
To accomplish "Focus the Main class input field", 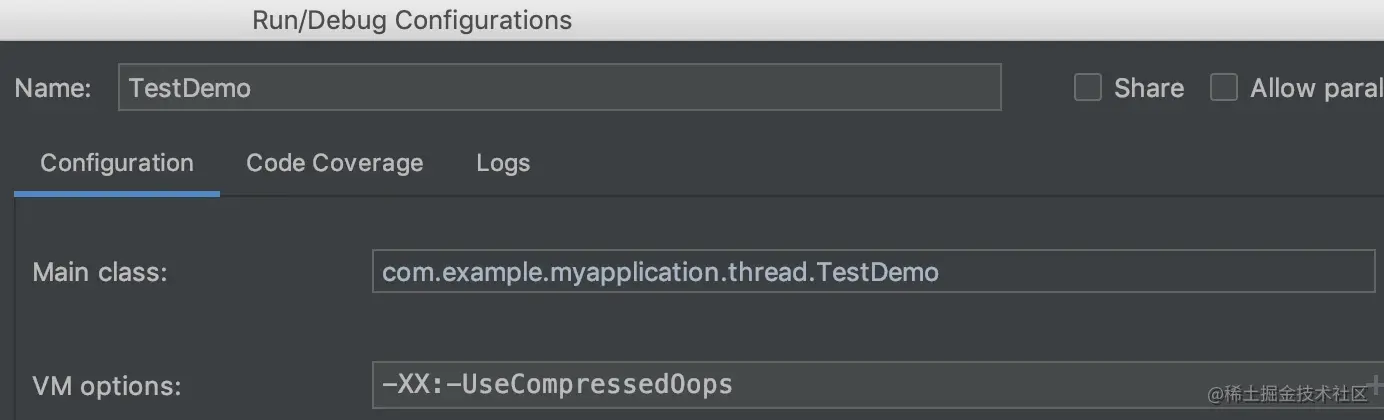I will (872, 271).
